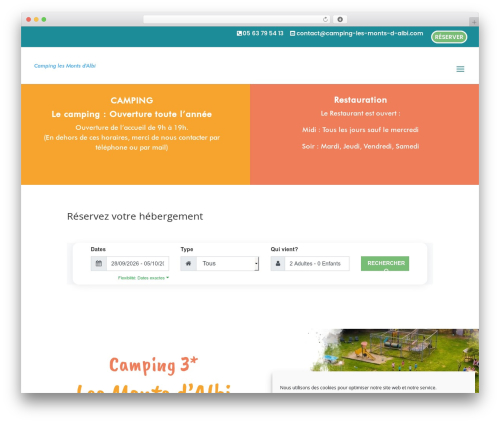Image resolution: width=500 pixels, height=423 pixels.
Task: Open a new browser tab with plus button
Action: (474, 22)
